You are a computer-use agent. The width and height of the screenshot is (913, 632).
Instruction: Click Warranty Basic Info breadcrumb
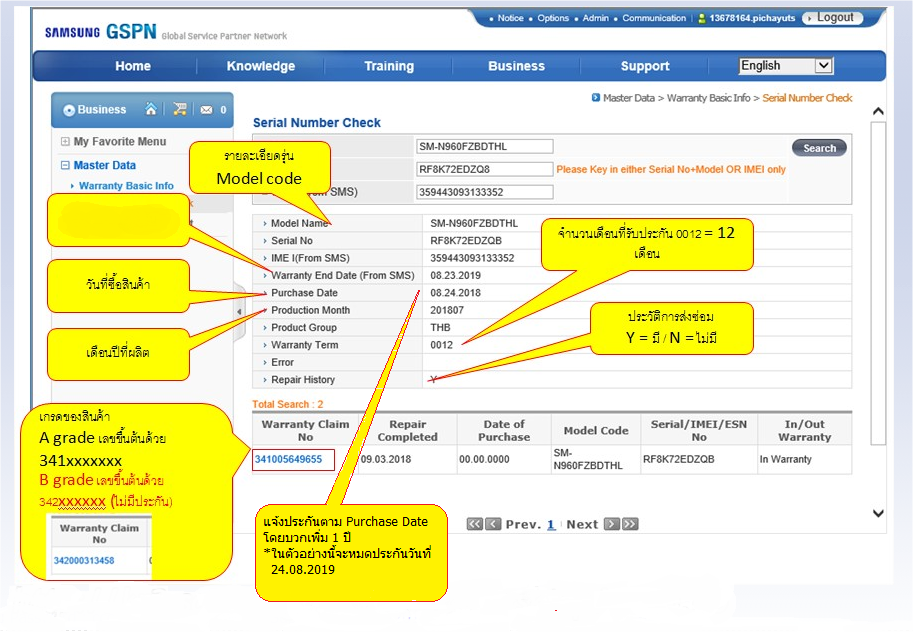709,98
